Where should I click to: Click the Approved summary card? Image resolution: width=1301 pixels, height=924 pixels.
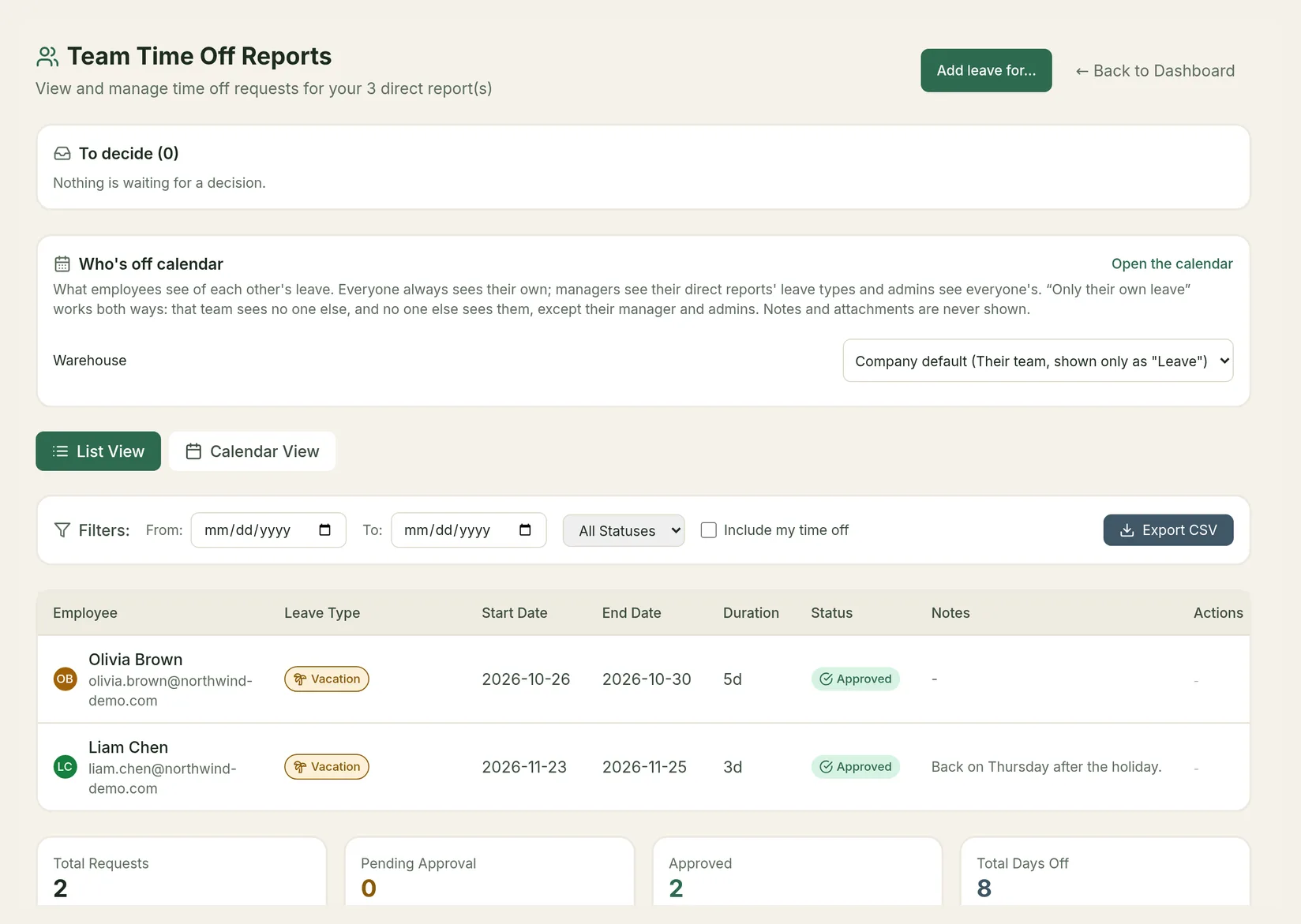[x=797, y=873]
